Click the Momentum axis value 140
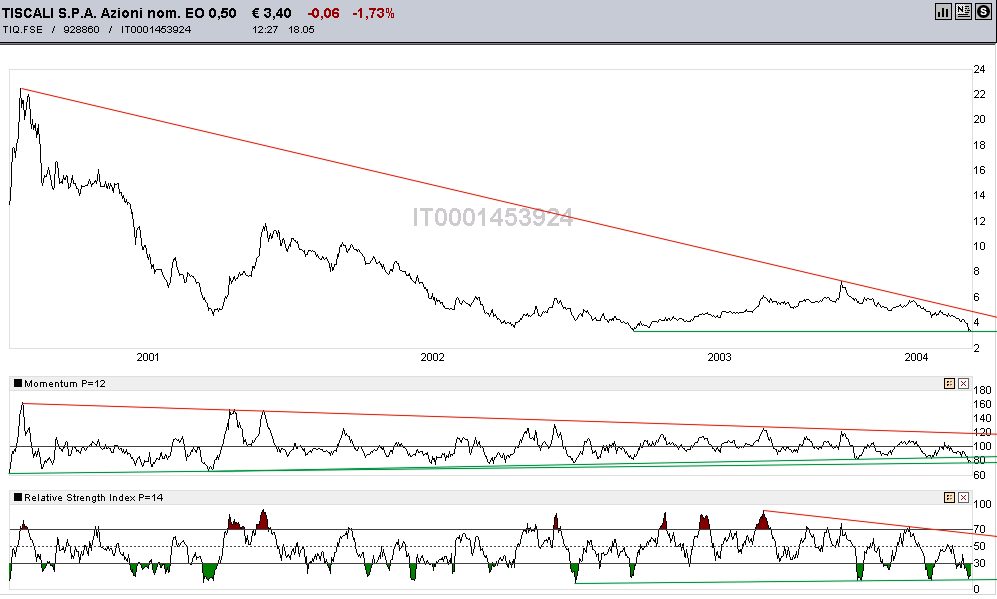Screen dimensions: 997x599 [x=982, y=418]
